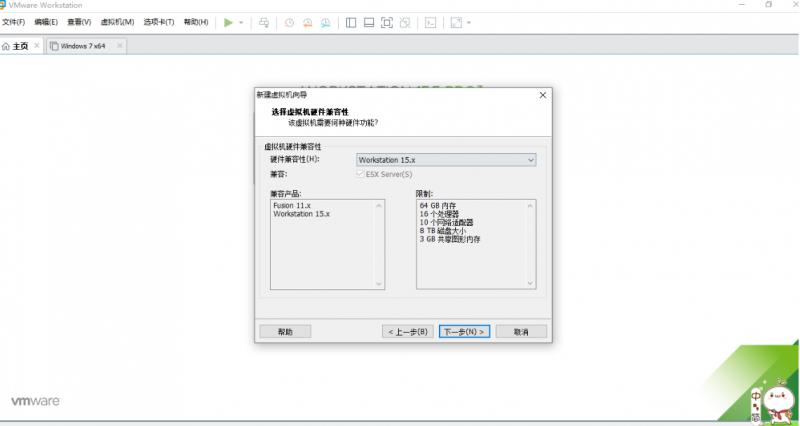Click the stretch guest display icon

point(456,22)
